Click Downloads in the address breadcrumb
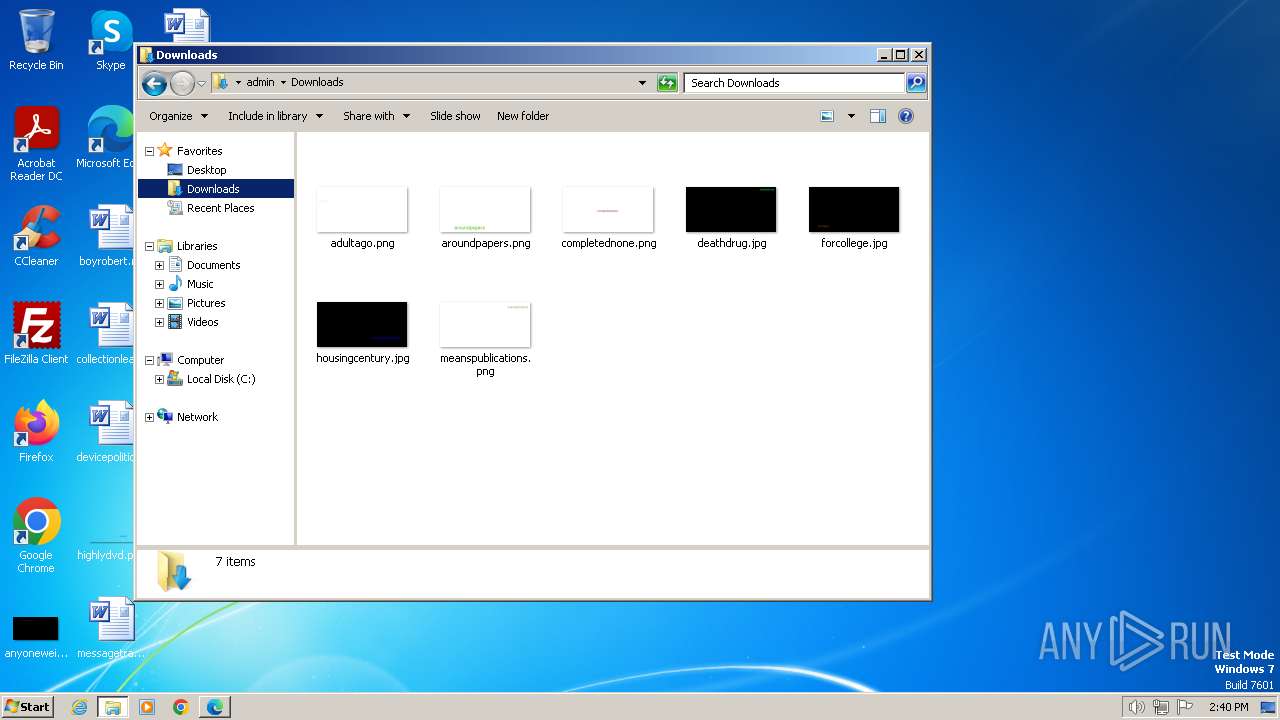1280x720 pixels. coord(317,83)
